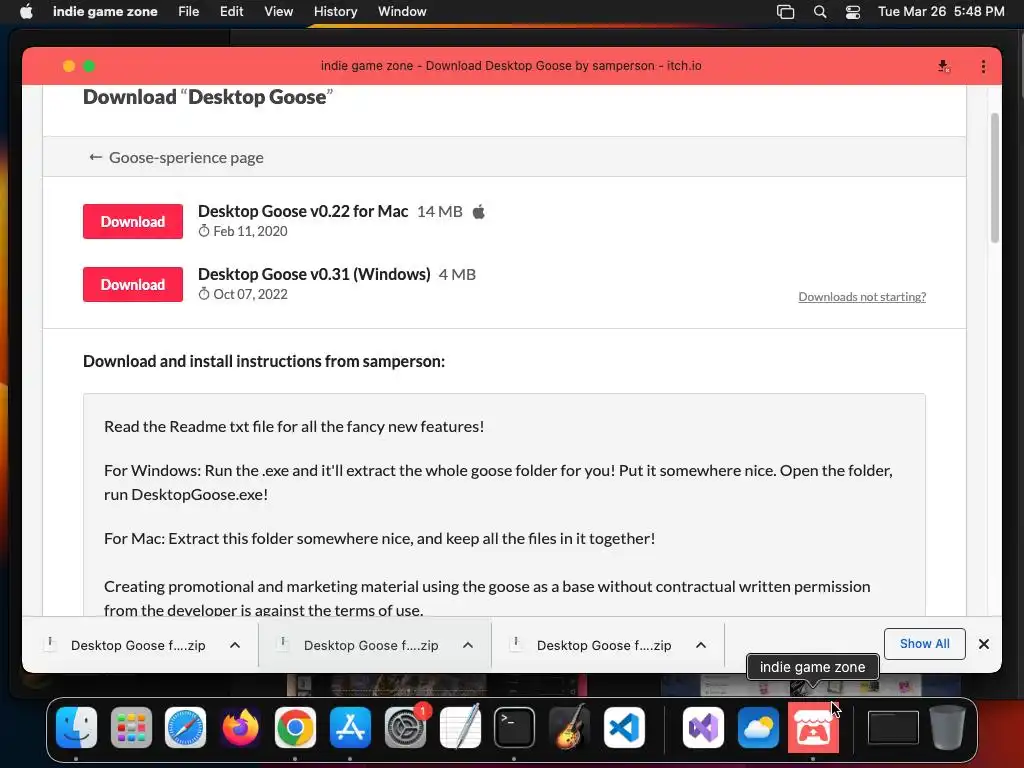This screenshot has width=1024, height=768.
Task: Click the Download "Desktop Goose" heading
Action: pos(208,97)
